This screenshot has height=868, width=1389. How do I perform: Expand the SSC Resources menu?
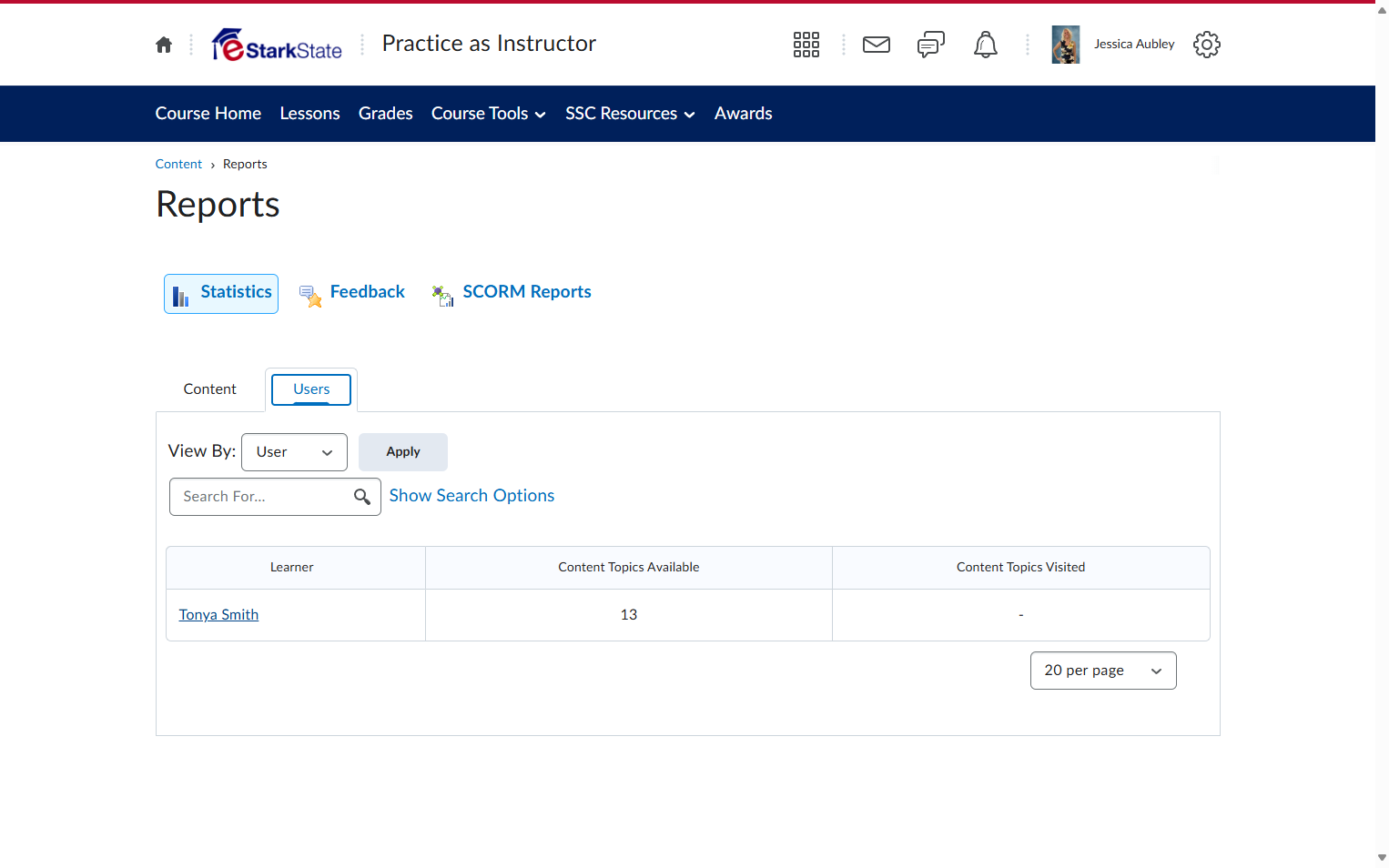click(x=631, y=114)
